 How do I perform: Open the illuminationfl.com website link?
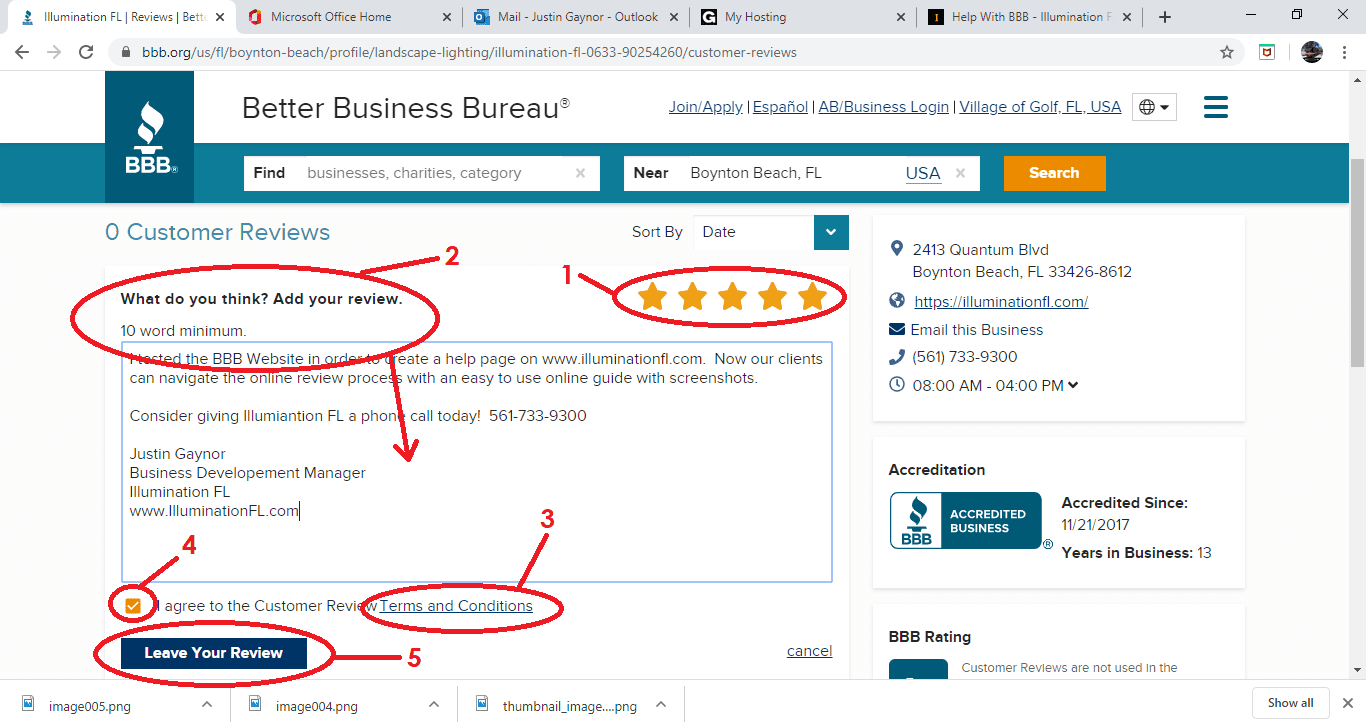pos(1001,301)
